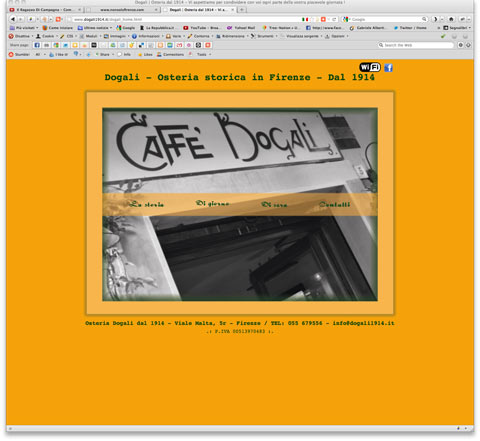
Task: Expand the Più visitati bookmarks dropdown
Action: point(24,28)
